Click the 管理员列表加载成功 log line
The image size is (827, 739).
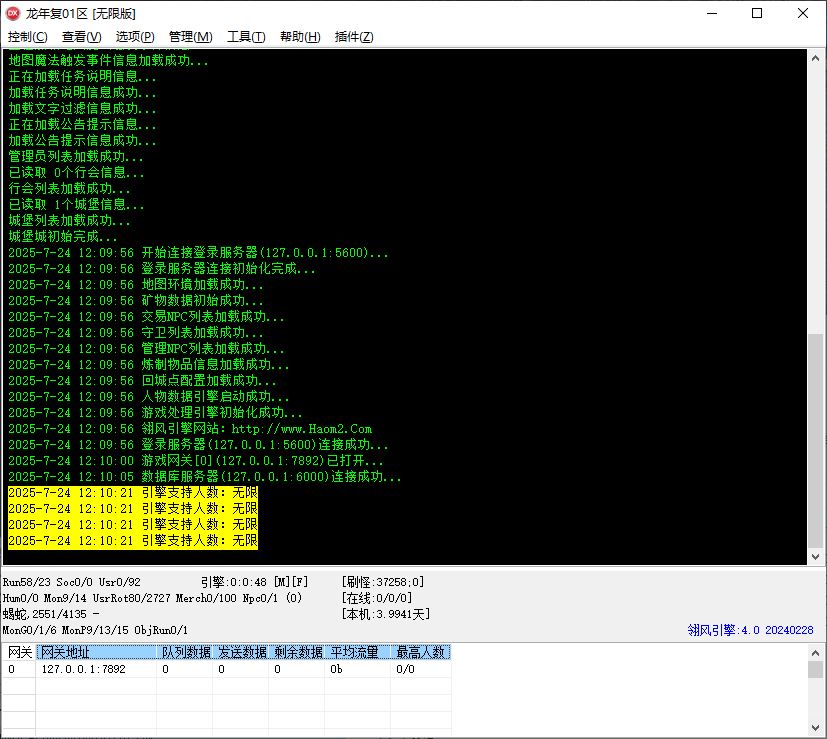(x=75, y=157)
